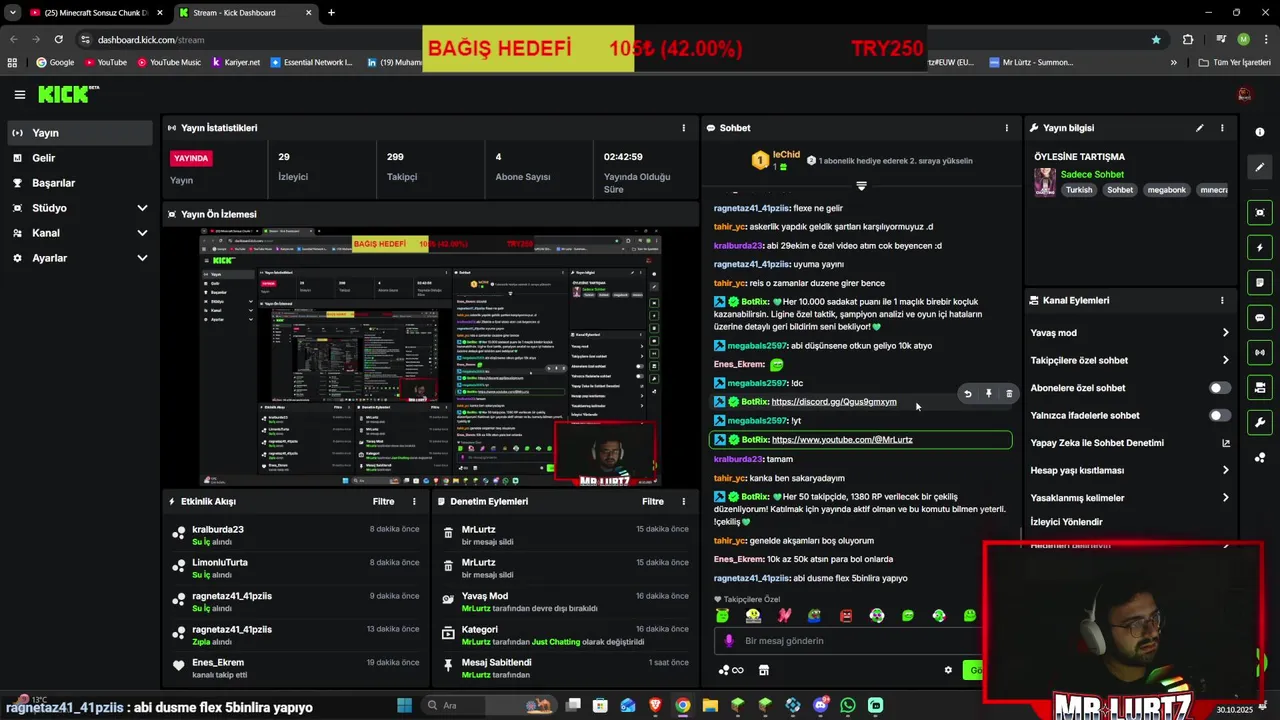1280x720 pixels.
Task: Click the Sadece Sohbet category link
Action: 1092,175
